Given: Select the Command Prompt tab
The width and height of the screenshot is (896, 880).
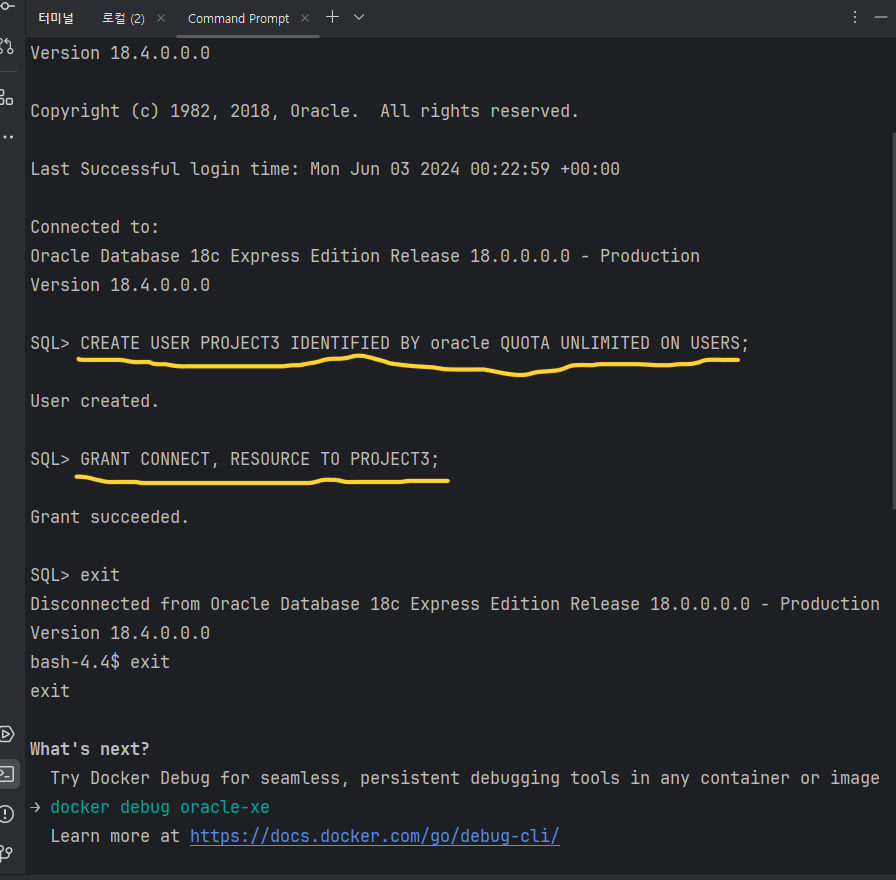Looking at the screenshot, I should [x=238, y=18].
